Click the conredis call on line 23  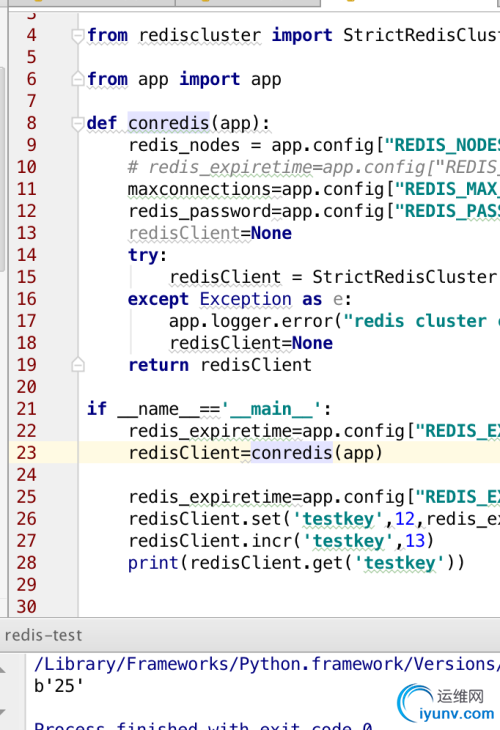pos(292,453)
